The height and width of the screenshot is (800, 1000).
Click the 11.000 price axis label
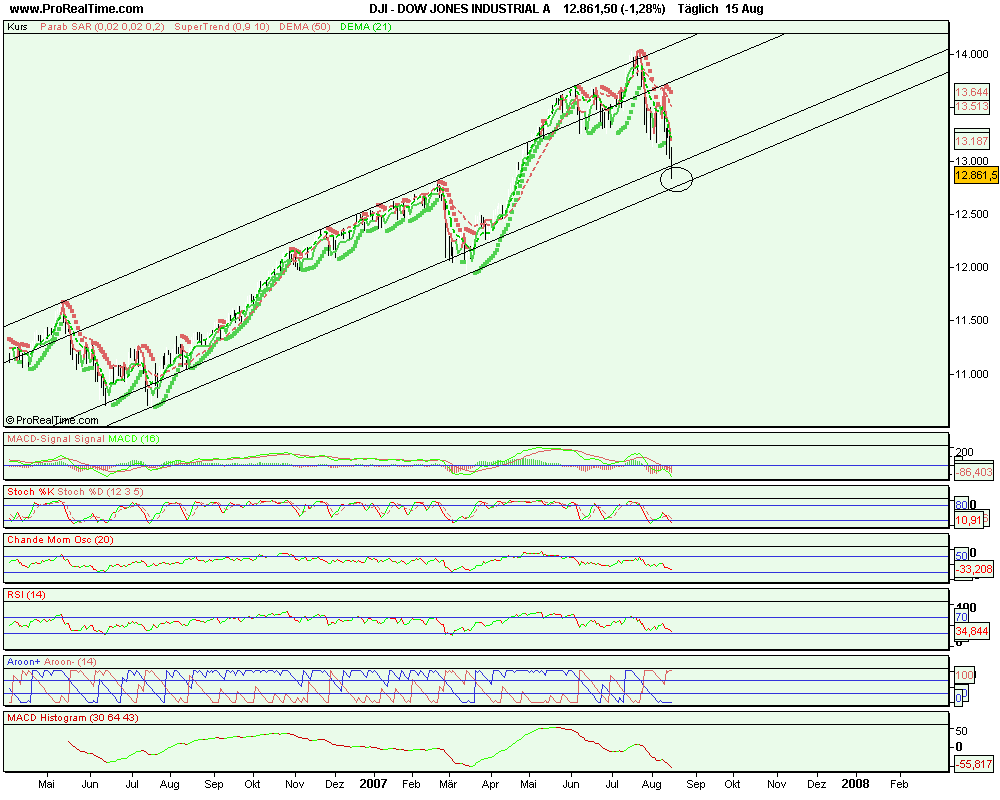[971, 374]
